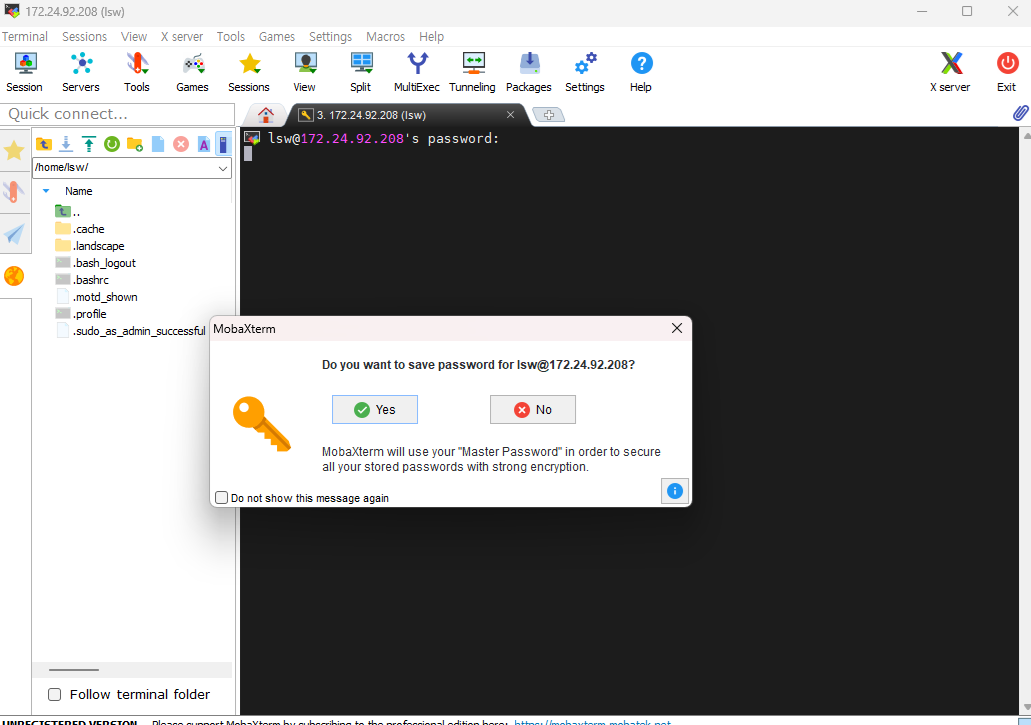
Task: Select the .landscape folder
Action: click(x=90, y=246)
